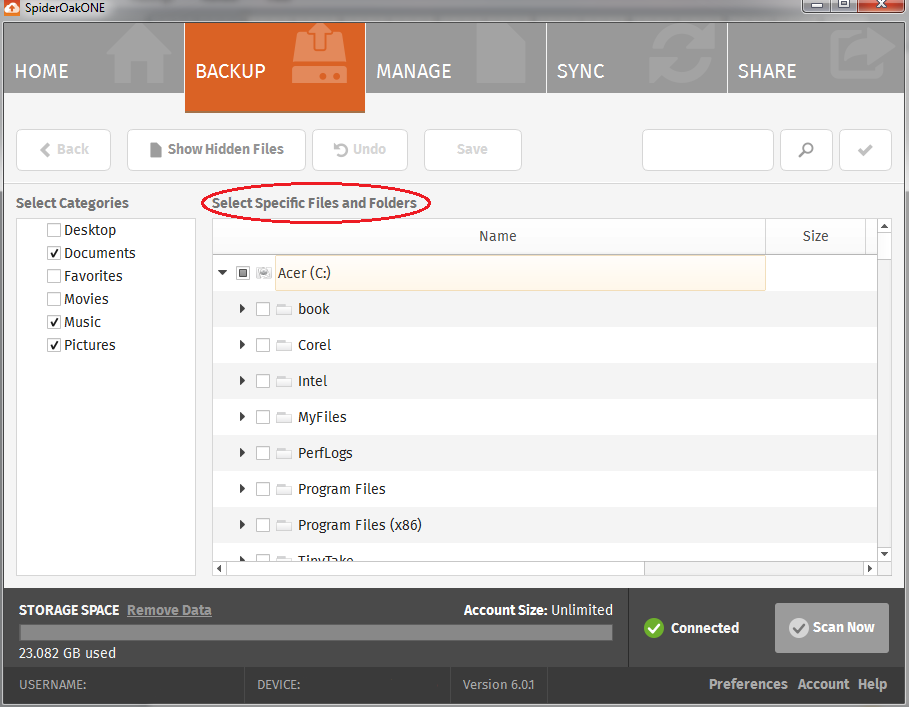Uncheck the Documents category checkbox
This screenshot has height=707, width=909.
click(x=54, y=253)
